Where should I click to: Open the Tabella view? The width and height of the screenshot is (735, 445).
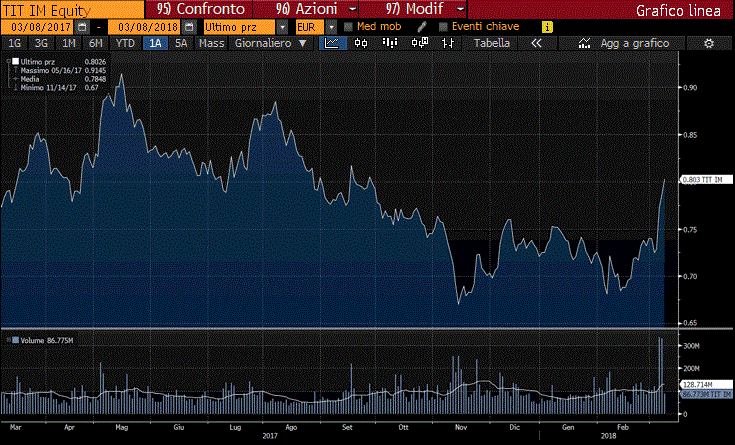[492, 43]
